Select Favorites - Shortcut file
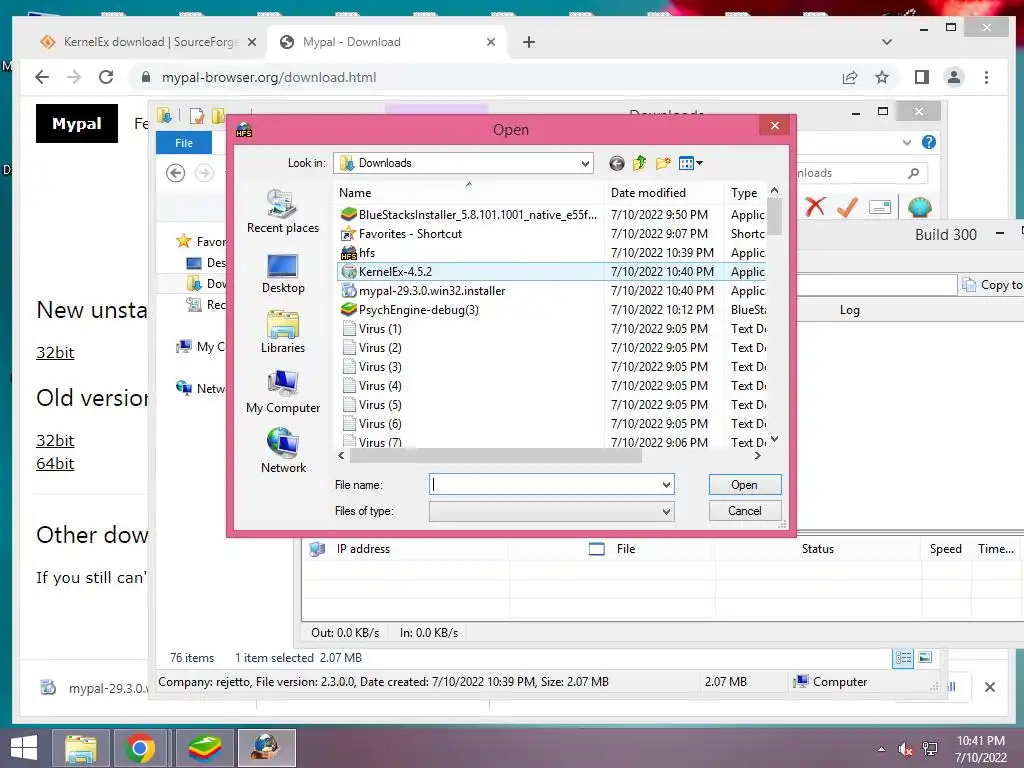 401,234
